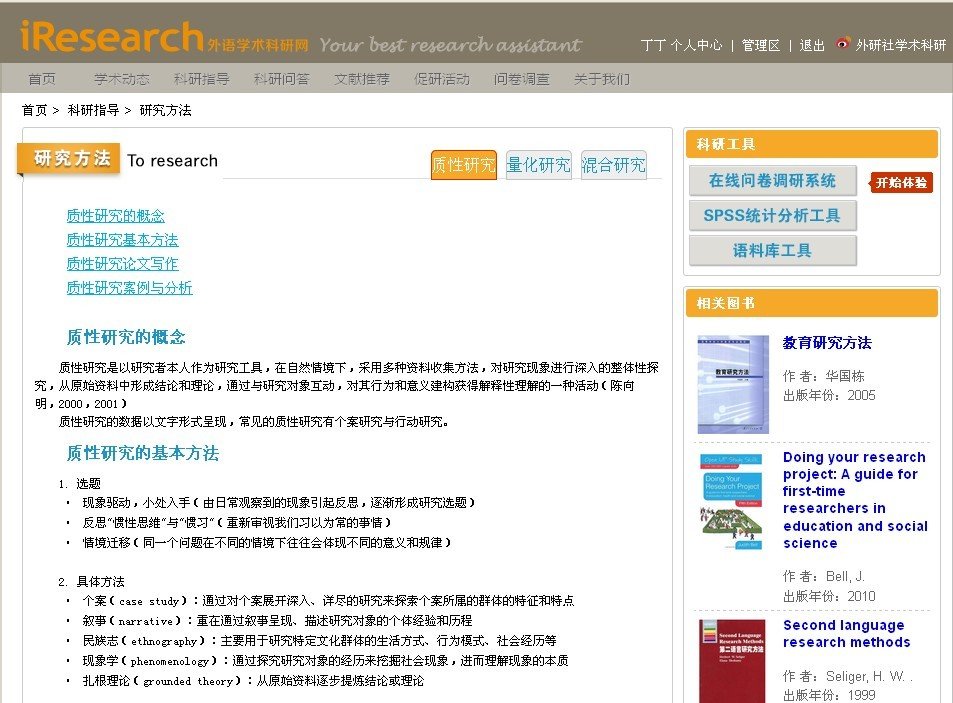Click the text 出版年份：1999
This screenshot has width=953, height=703.
pos(829,695)
